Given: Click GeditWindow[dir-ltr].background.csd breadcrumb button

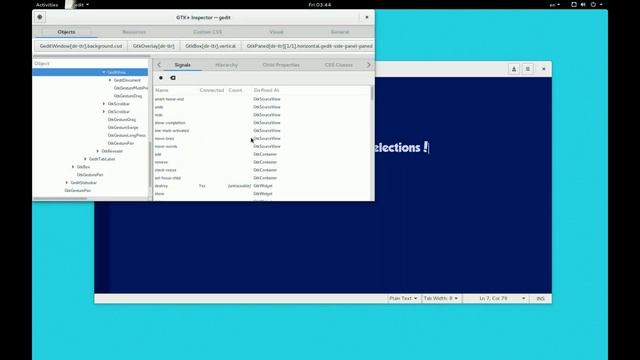Looking at the screenshot, I should tap(81, 46).
